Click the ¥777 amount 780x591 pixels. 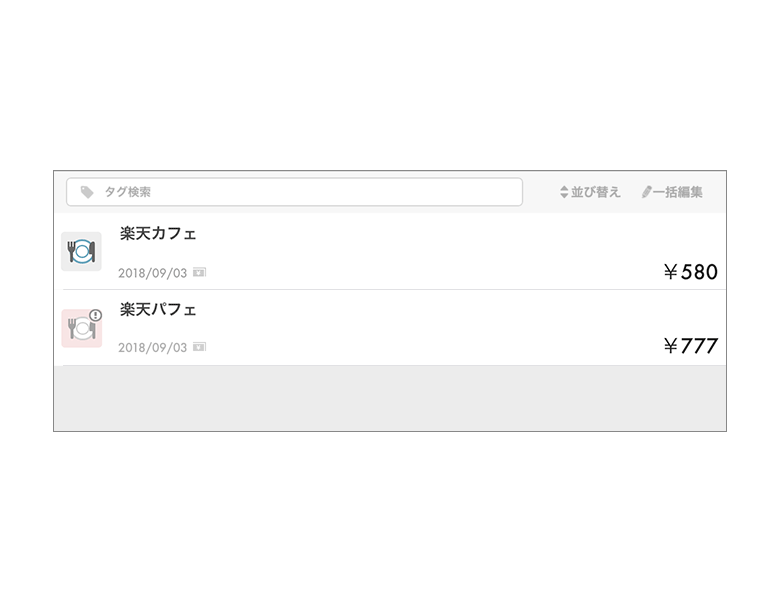tap(690, 346)
